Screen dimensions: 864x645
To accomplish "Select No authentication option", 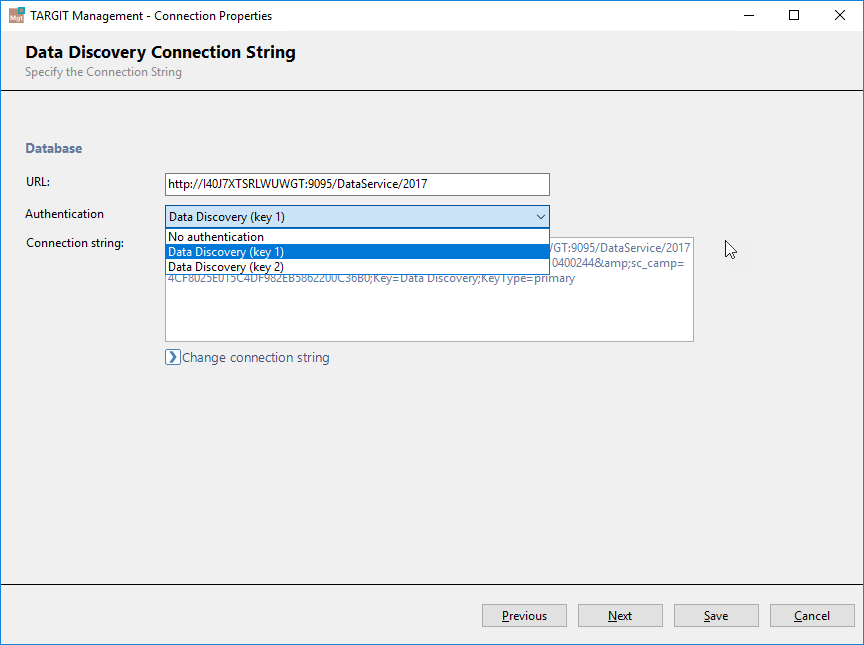I will click(x=357, y=237).
